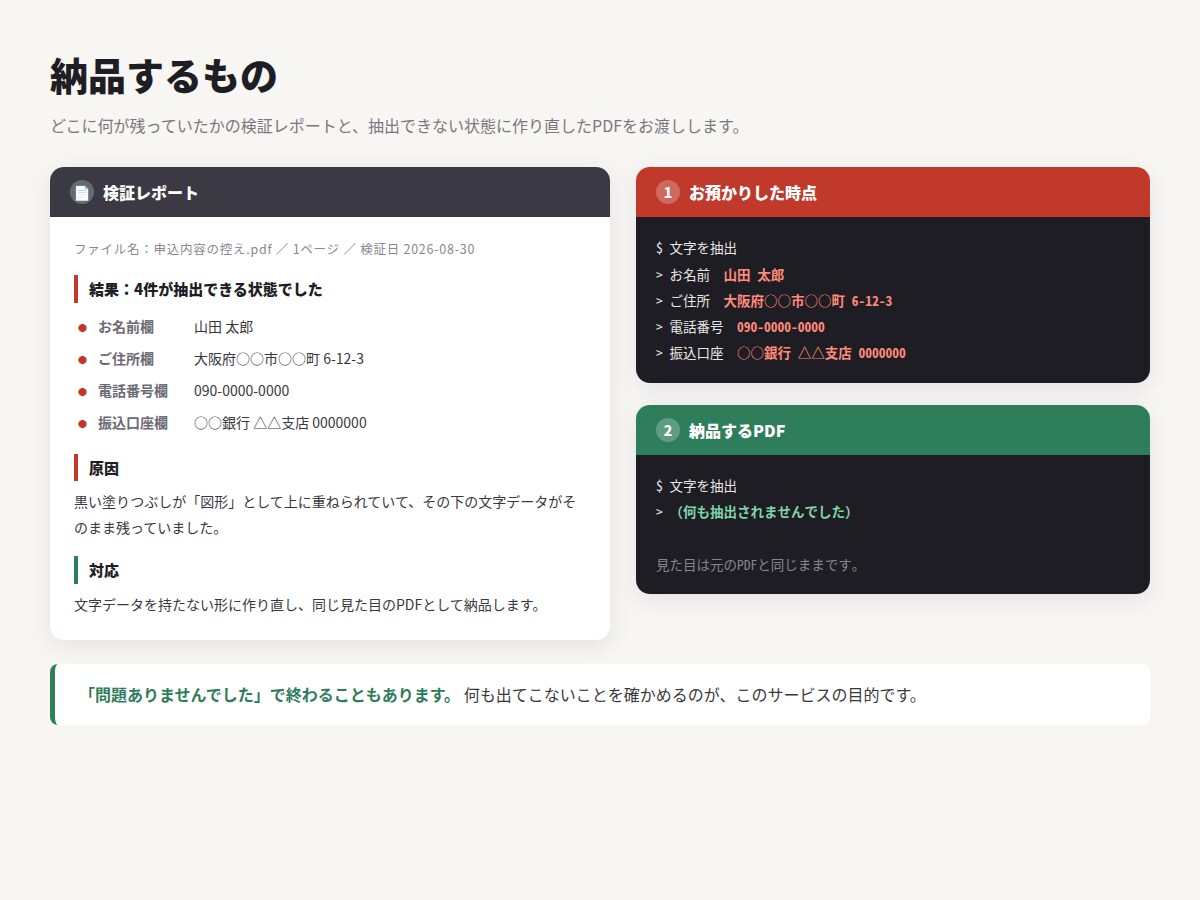Click the number 1 badge in the red header
1200x900 pixels.
pos(668,192)
